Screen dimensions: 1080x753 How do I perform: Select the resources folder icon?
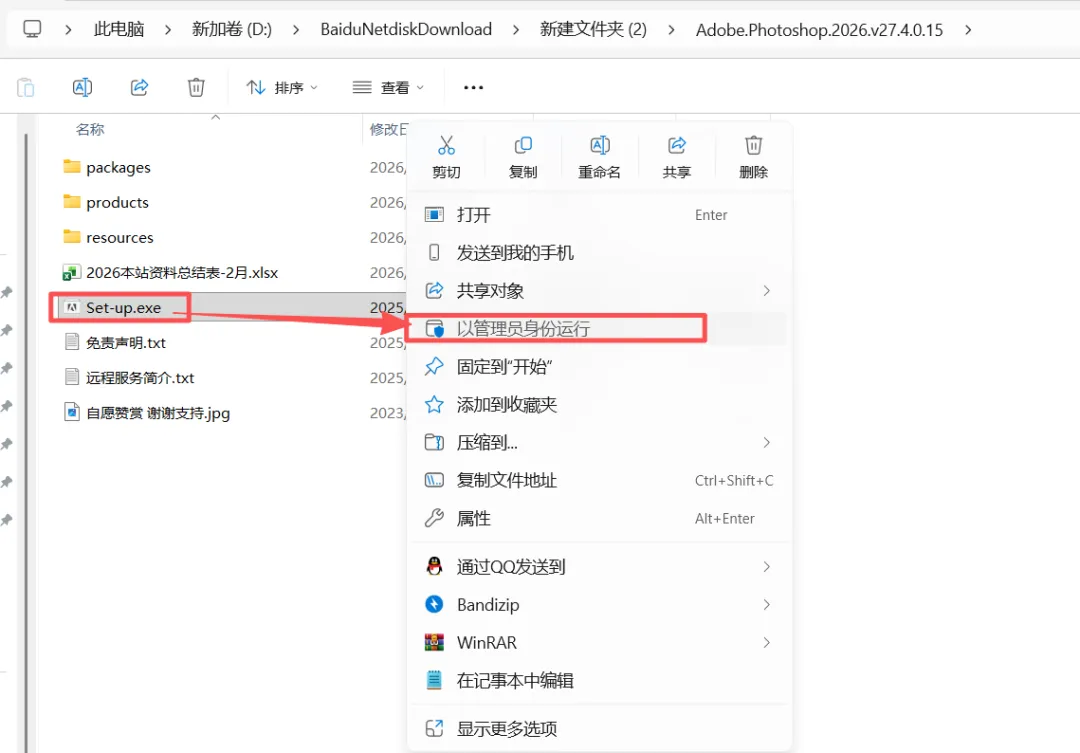coord(72,237)
